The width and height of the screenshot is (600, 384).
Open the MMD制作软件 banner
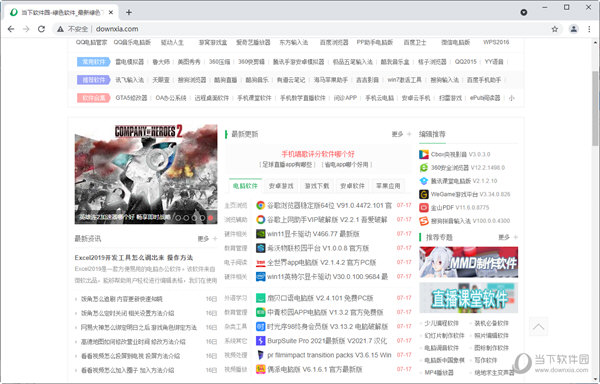pos(468,262)
